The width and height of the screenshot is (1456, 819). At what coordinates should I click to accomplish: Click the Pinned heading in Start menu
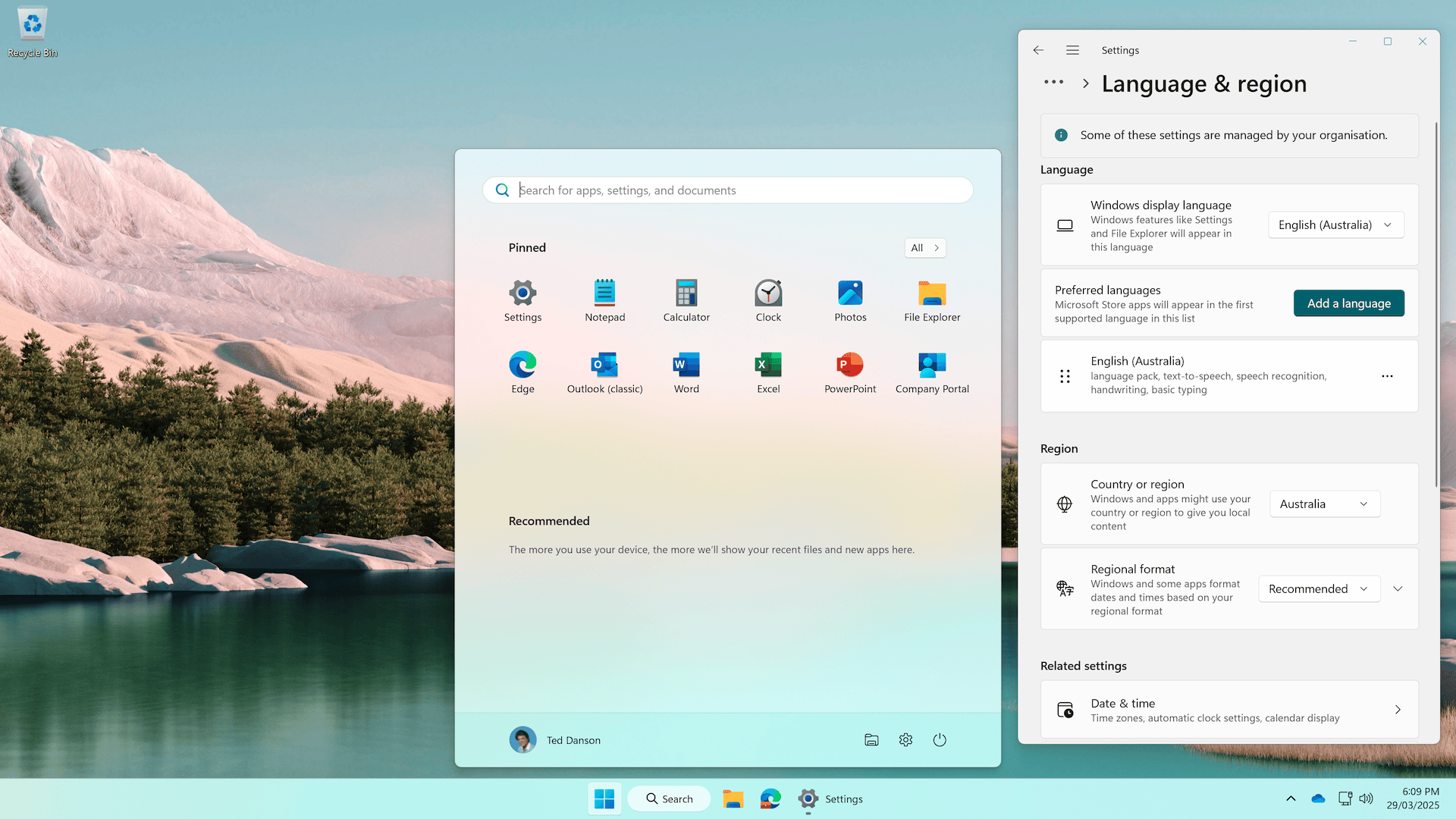click(527, 248)
